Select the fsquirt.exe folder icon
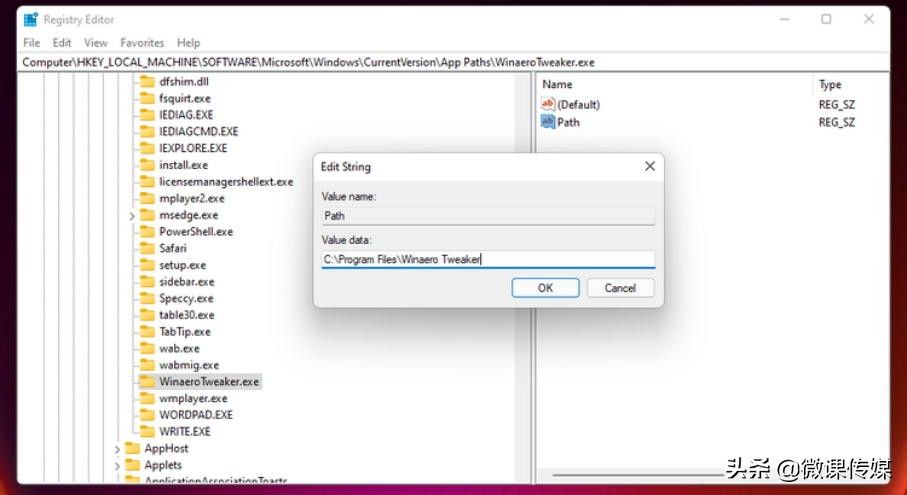907x495 pixels. click(148, 98)
